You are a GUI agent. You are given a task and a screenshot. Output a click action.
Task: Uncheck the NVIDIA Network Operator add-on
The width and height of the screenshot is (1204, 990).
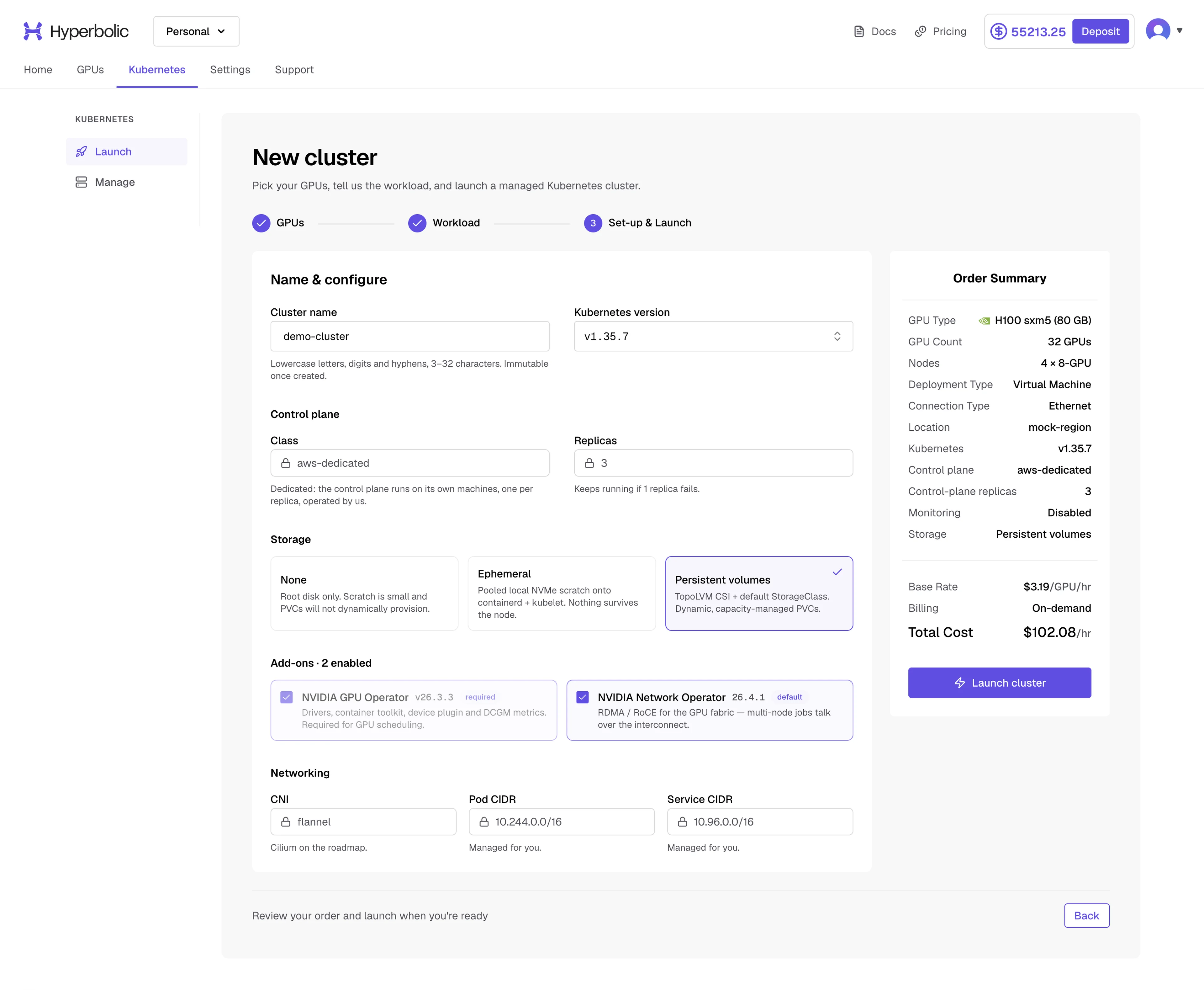coord(583,697)
